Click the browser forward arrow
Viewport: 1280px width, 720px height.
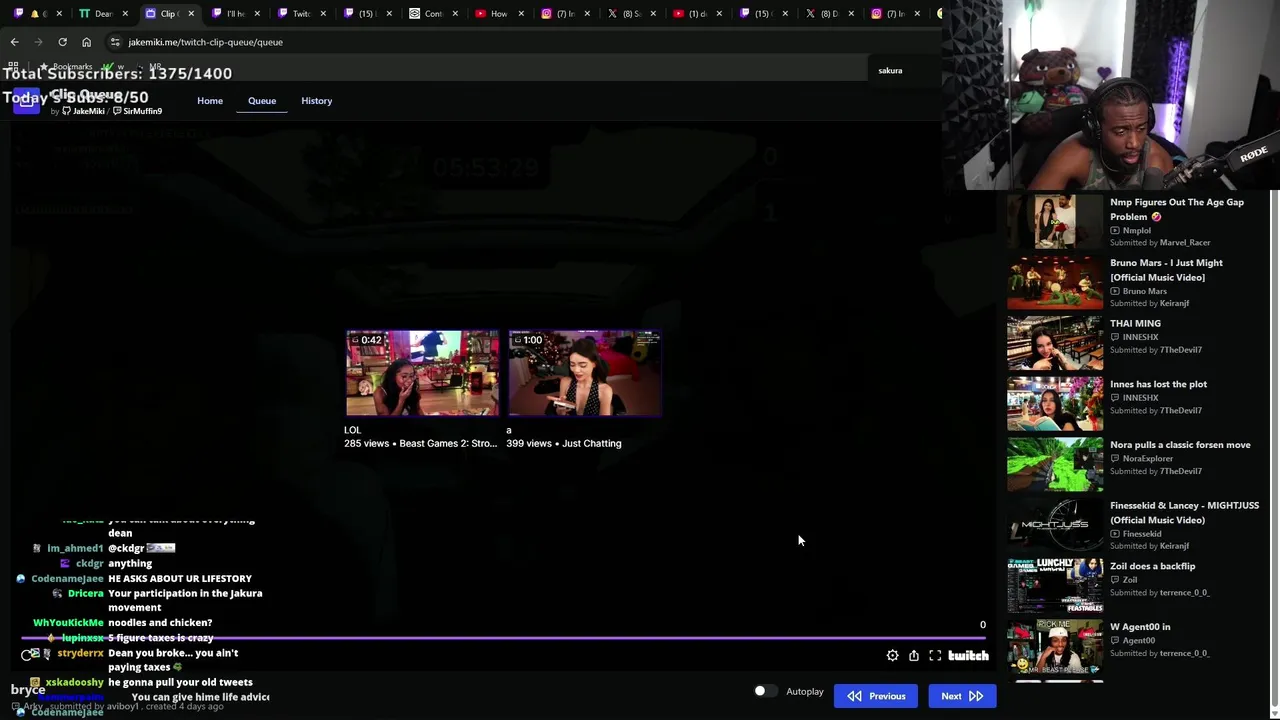point(38,42)
